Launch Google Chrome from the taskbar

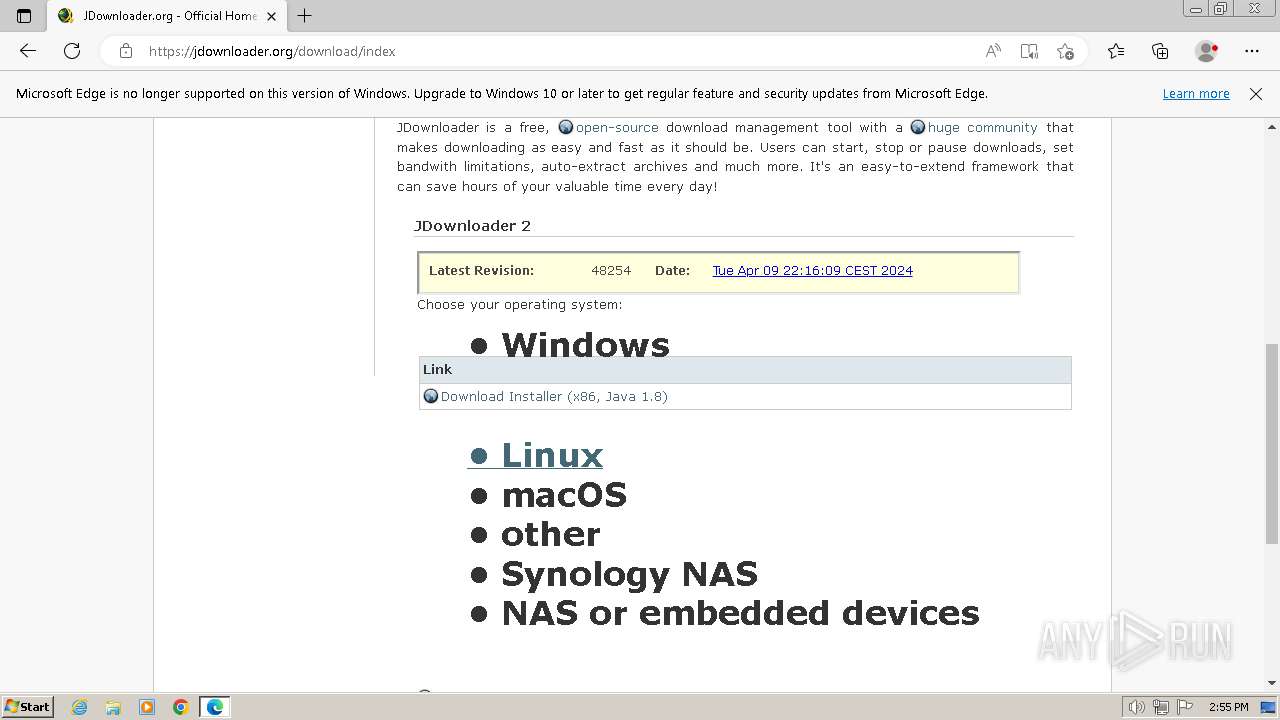coord(181,707)
